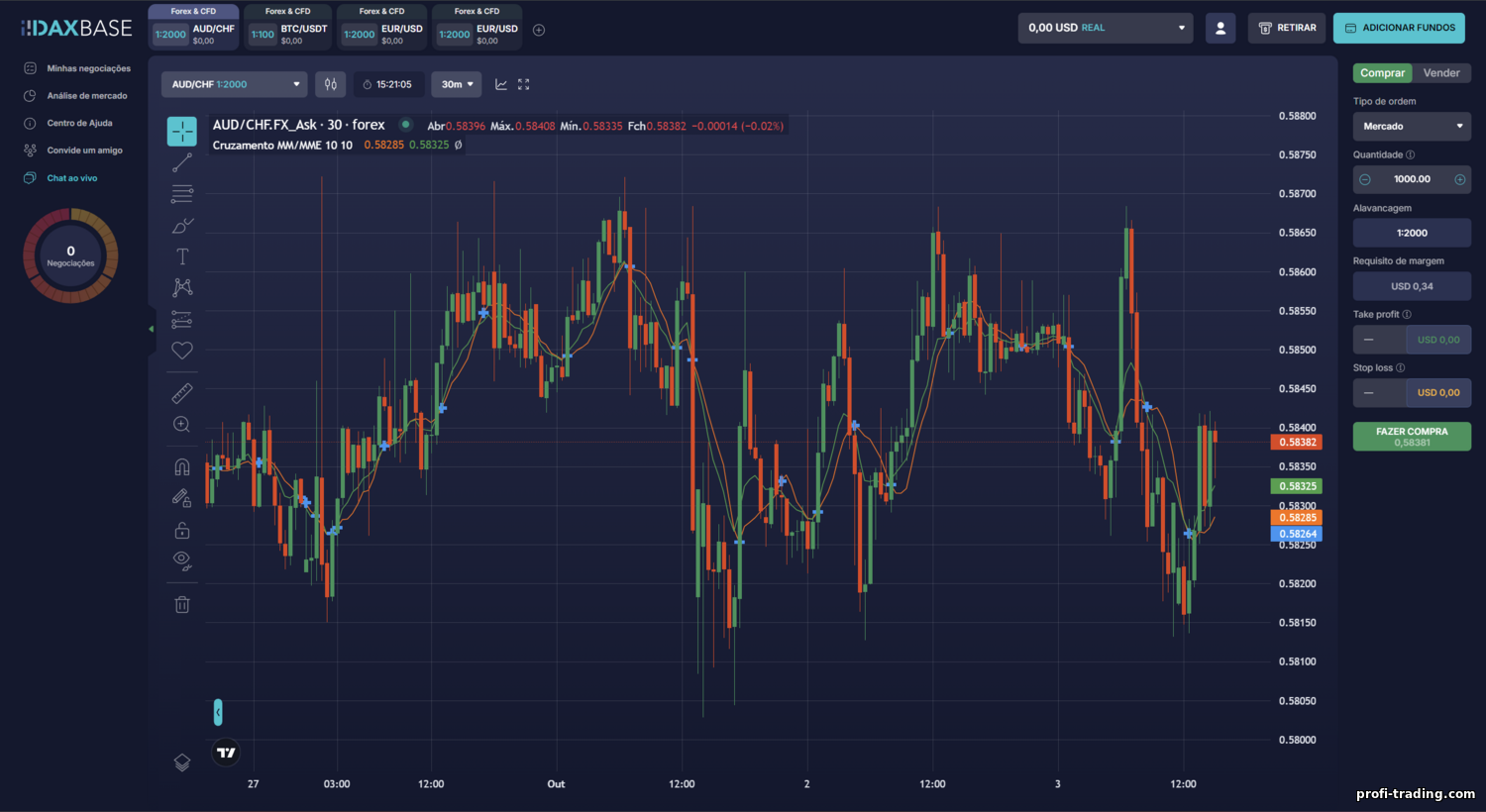1486x812 pixels.
Task: Toggle stay in drawing mode
Action: pyautogui.click(x=182, y=498)
